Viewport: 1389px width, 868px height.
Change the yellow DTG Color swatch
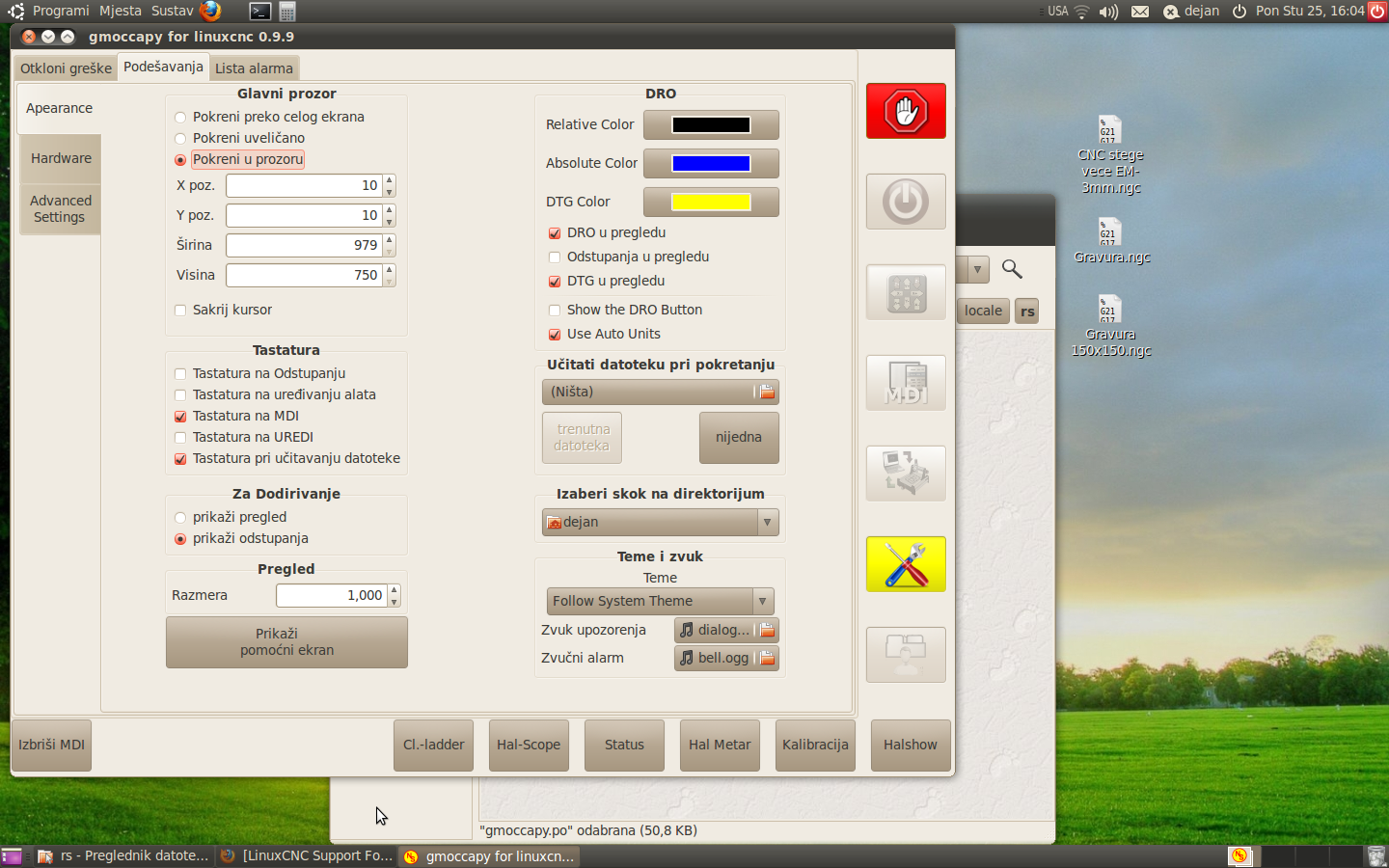click(x=711, y=202)
